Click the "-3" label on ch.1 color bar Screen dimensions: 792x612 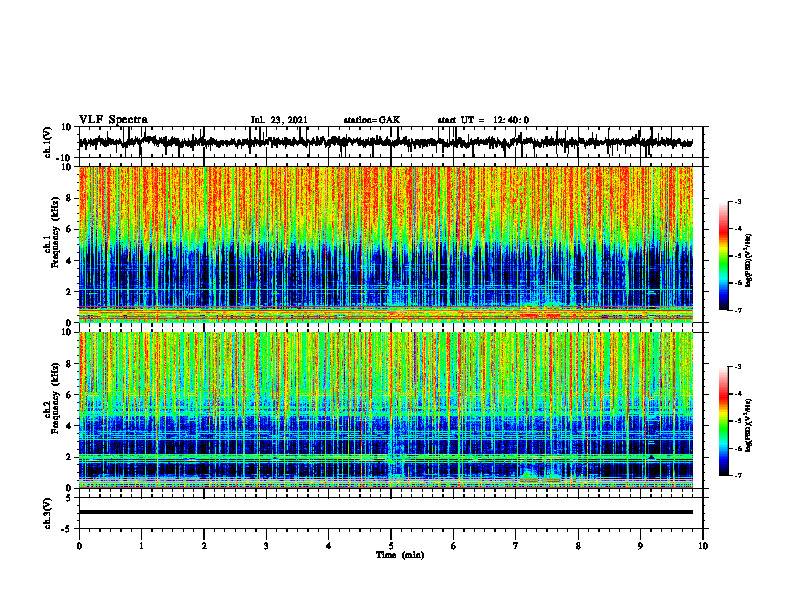[x=737, y=201]
